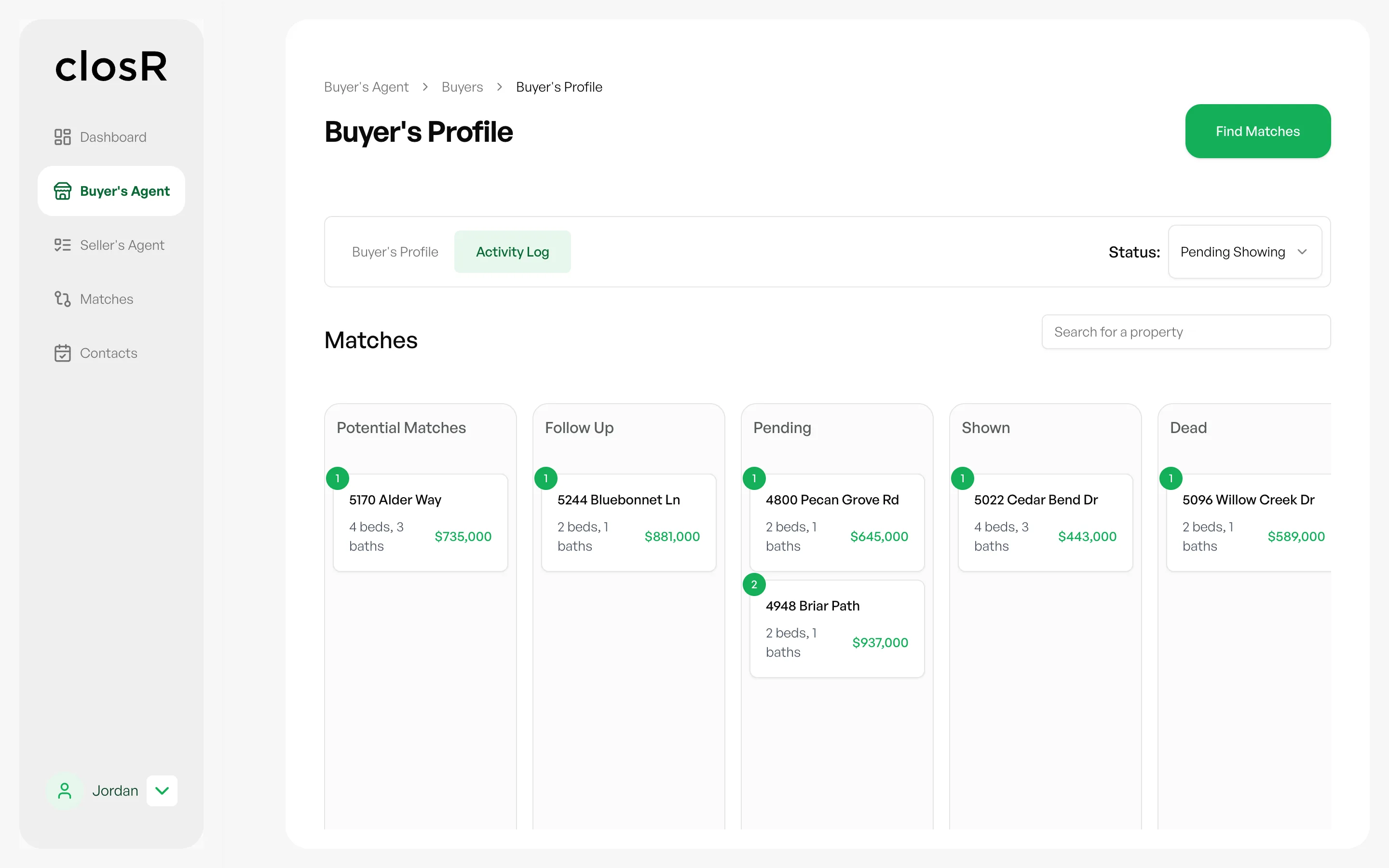Open the 5096 Willow Creek Dr card
Image resolution: width=1389 pixels, height=868 pixels.
[1249, 522]
